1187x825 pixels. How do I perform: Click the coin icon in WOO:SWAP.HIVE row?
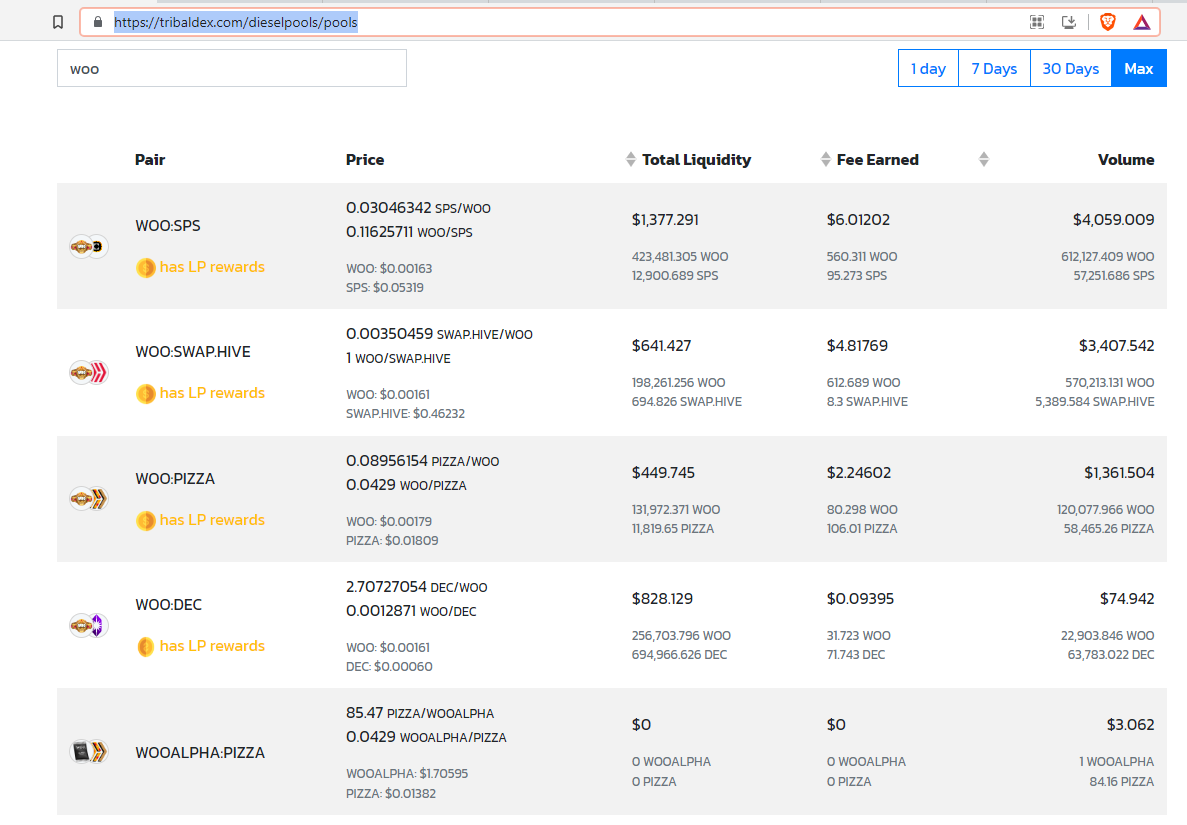pyautogui.click(x=145, y=394)
